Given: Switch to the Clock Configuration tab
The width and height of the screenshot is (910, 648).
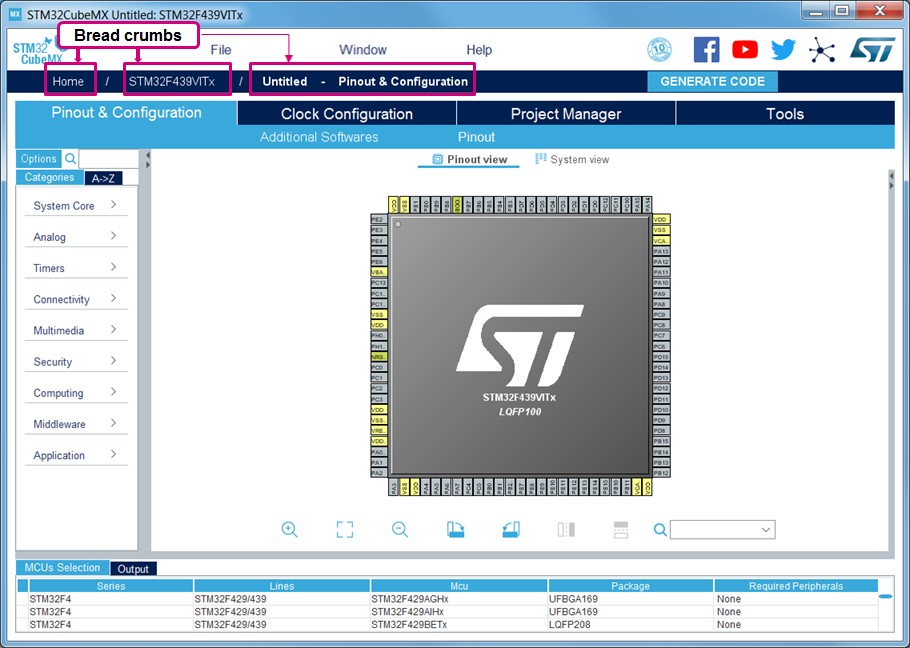Looking at the screenshot, I should tap(346, 114).
